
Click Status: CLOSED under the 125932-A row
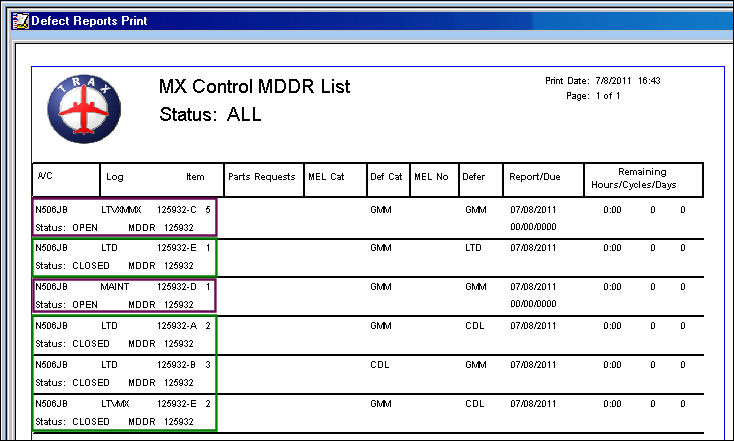72,344
